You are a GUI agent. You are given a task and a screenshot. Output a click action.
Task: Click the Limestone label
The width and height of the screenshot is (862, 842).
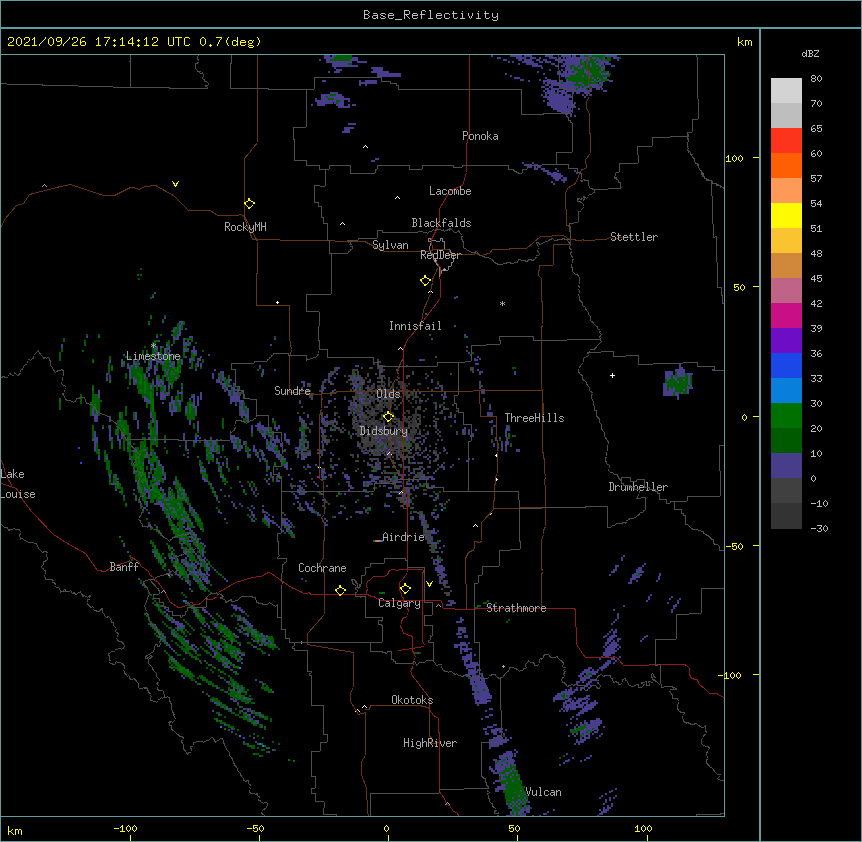(x=153, y=356)
